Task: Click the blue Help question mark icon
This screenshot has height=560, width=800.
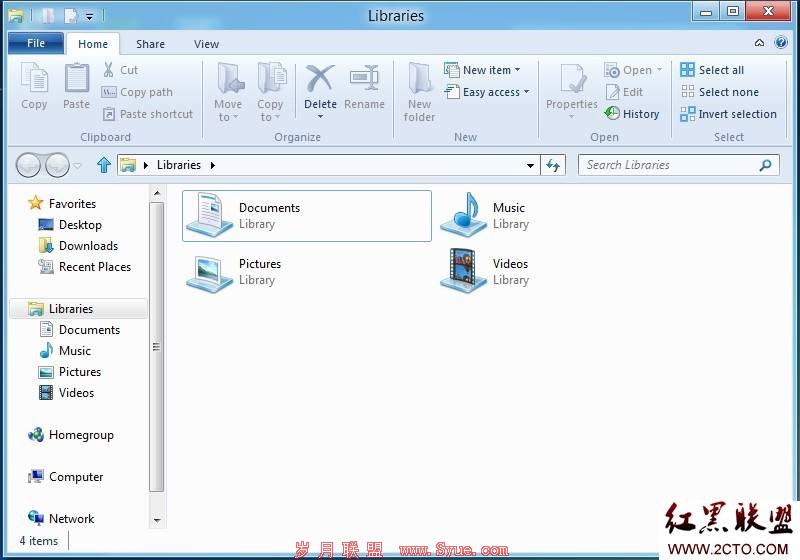Action: (781, 42)
